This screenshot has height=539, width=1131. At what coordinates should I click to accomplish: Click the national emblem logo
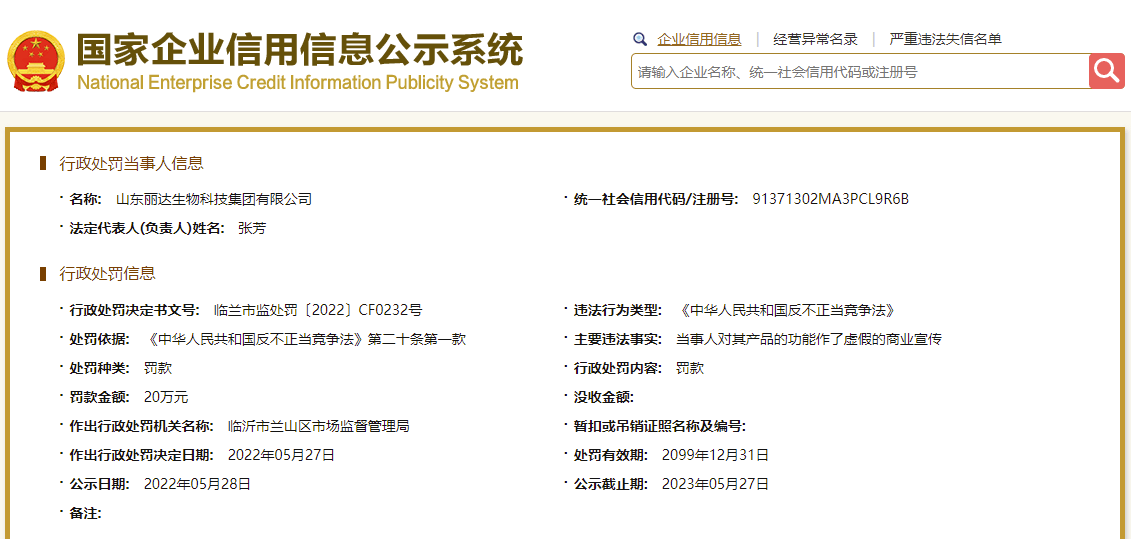coord(35,62)
